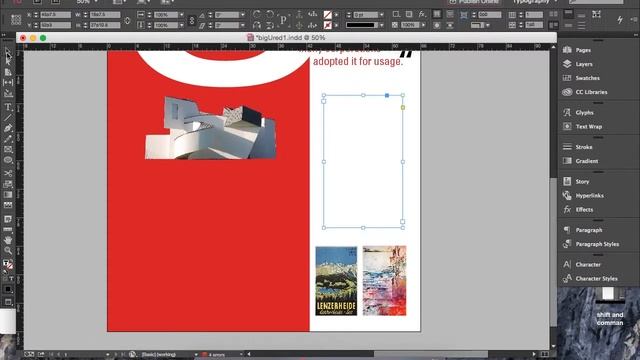
Task: Expand the opacity slider arrow
Action: click(423, 25)
